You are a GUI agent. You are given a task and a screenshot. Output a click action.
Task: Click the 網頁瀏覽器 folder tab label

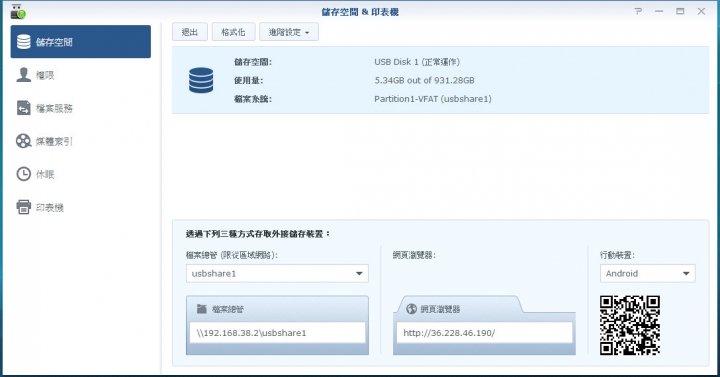440,309
